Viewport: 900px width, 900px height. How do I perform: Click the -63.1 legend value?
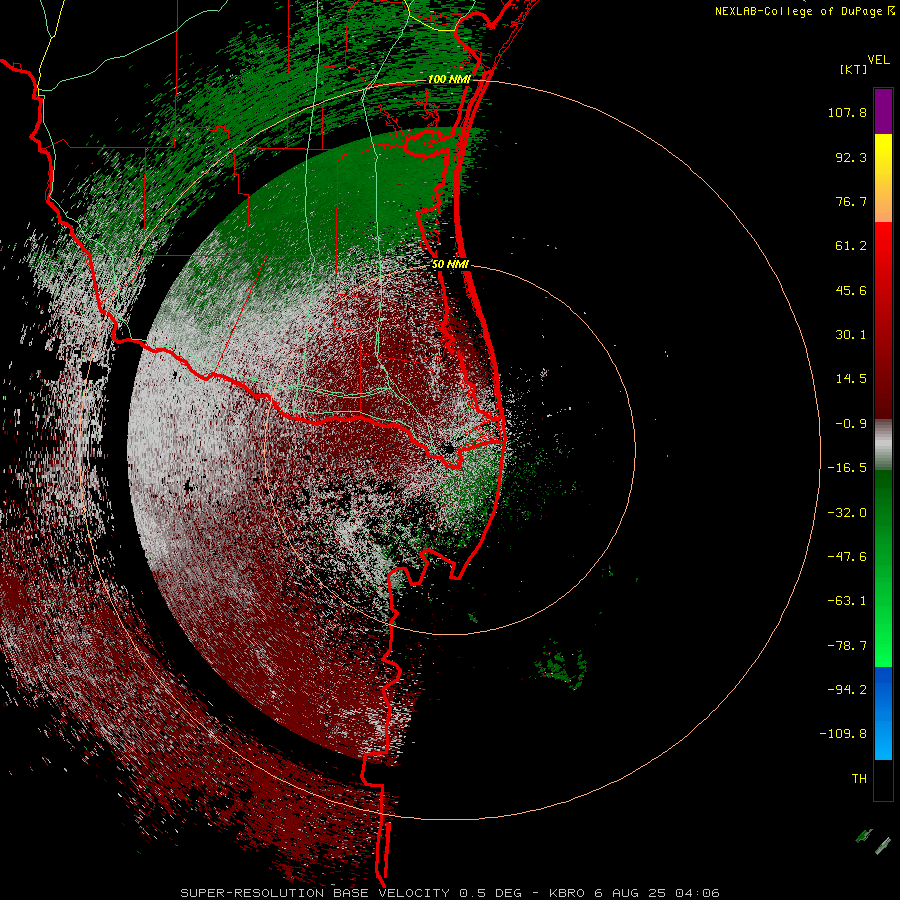(847, 601)
